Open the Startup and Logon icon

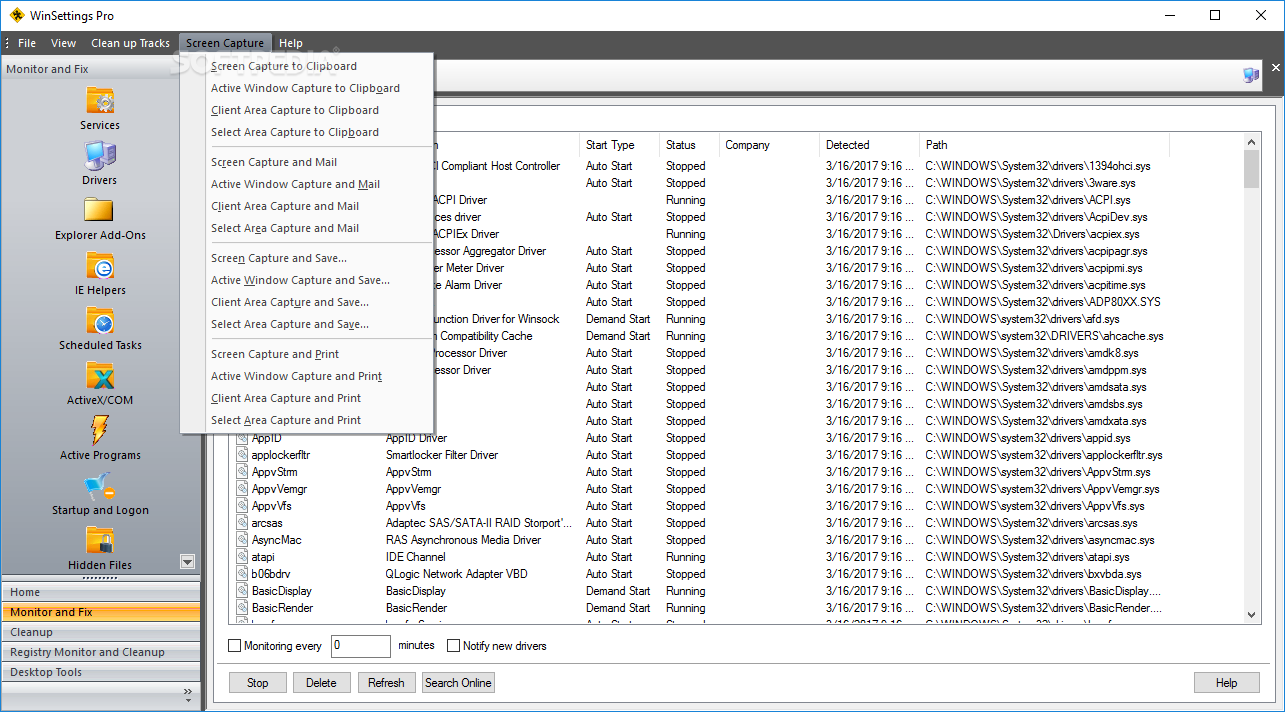tap(100, 486)
